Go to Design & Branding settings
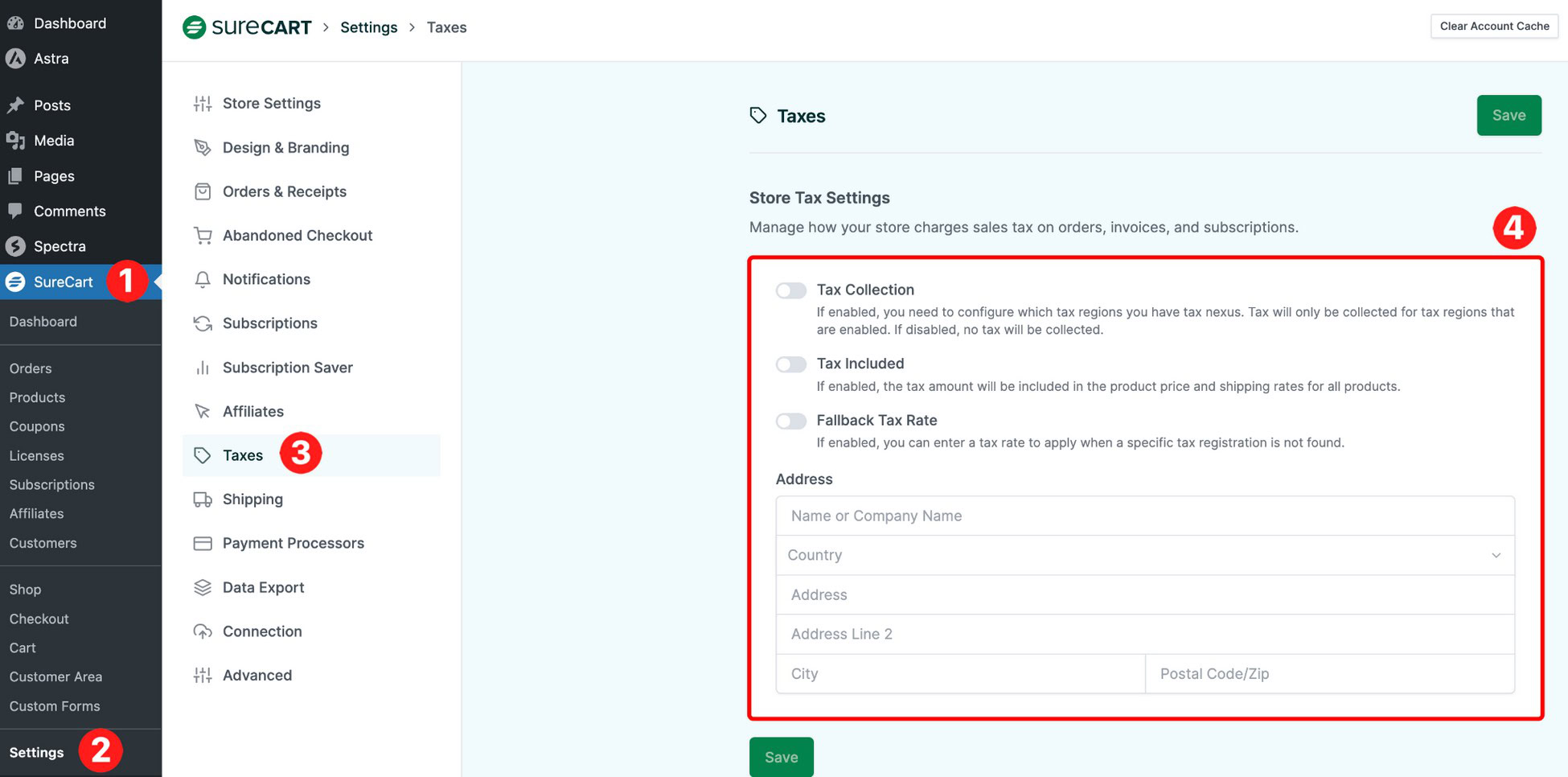 [x=286, y=148]
